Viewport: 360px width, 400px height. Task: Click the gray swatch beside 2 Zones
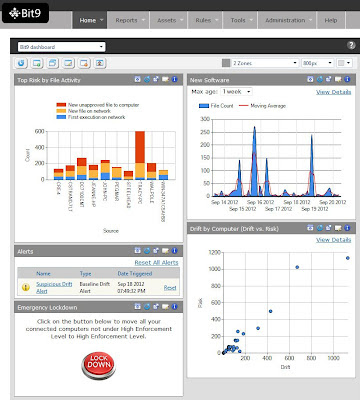(x=226, y=63)
